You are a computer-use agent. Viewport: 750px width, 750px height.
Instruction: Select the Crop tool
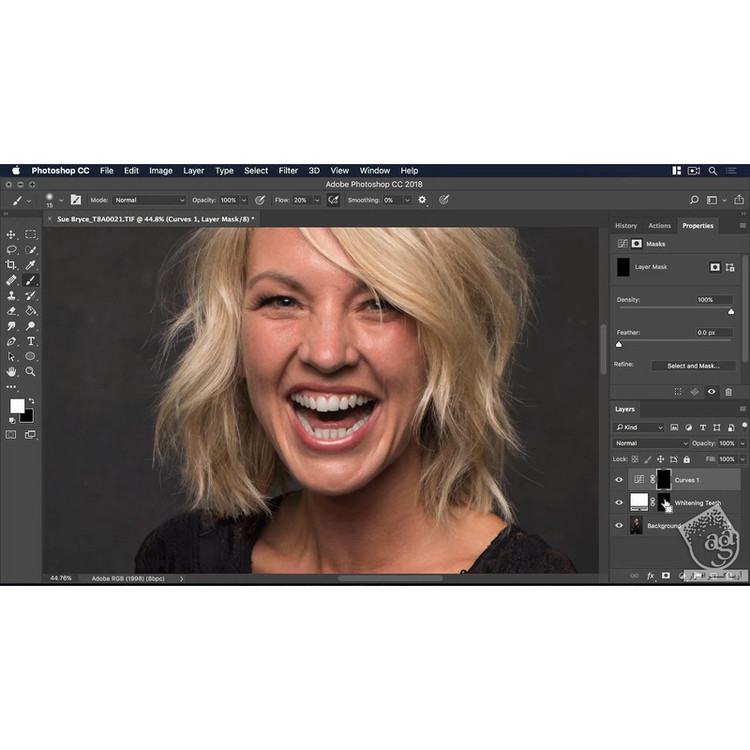tap(12, 265)
